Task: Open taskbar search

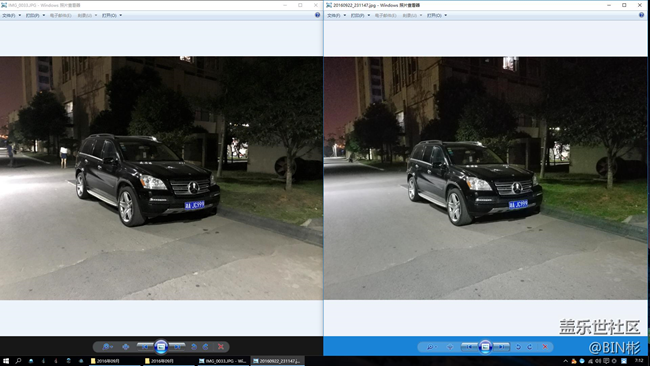Action: click(x=18, y=361)
